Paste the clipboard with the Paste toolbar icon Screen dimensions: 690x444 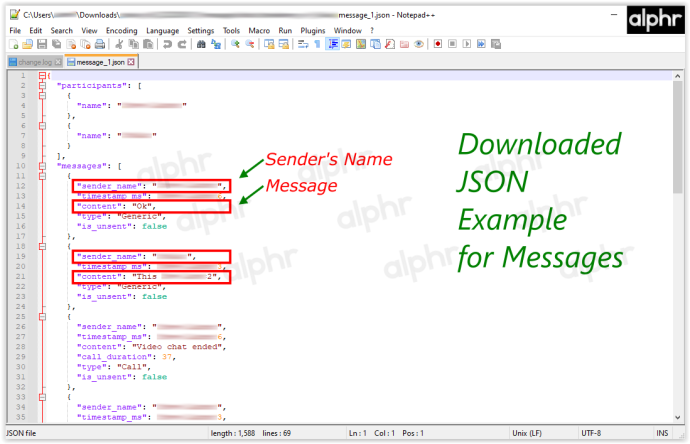point(148,44)
